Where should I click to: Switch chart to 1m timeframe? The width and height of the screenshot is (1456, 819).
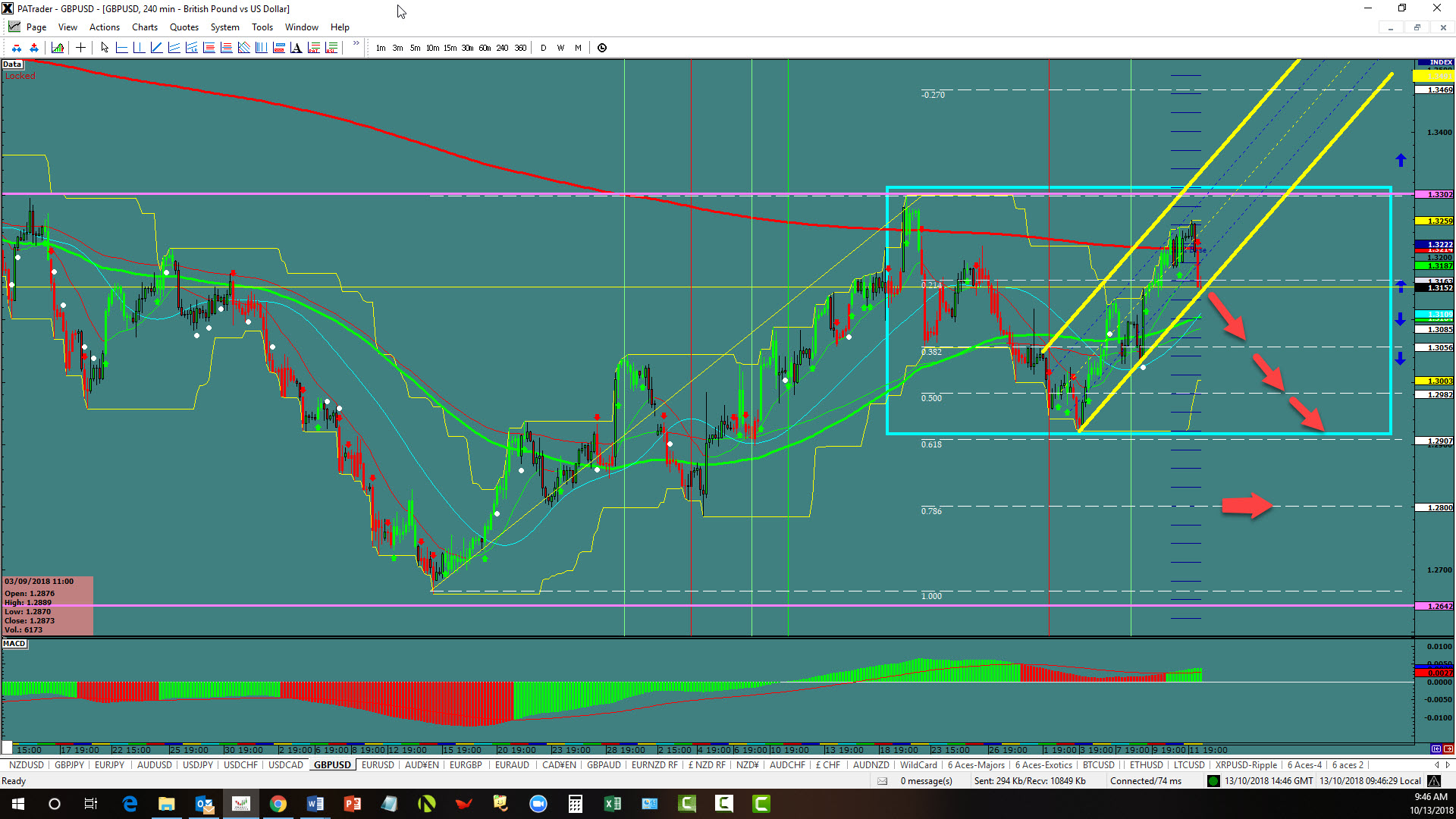[x=381, y=48]
